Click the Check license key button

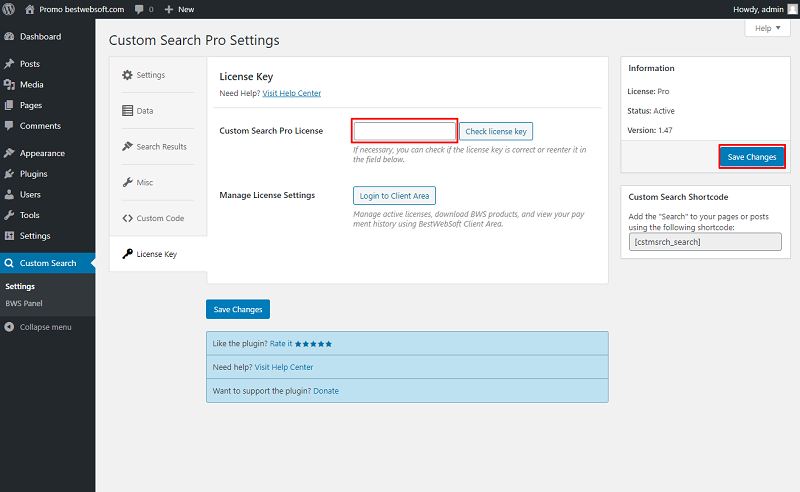coord(496,132)
